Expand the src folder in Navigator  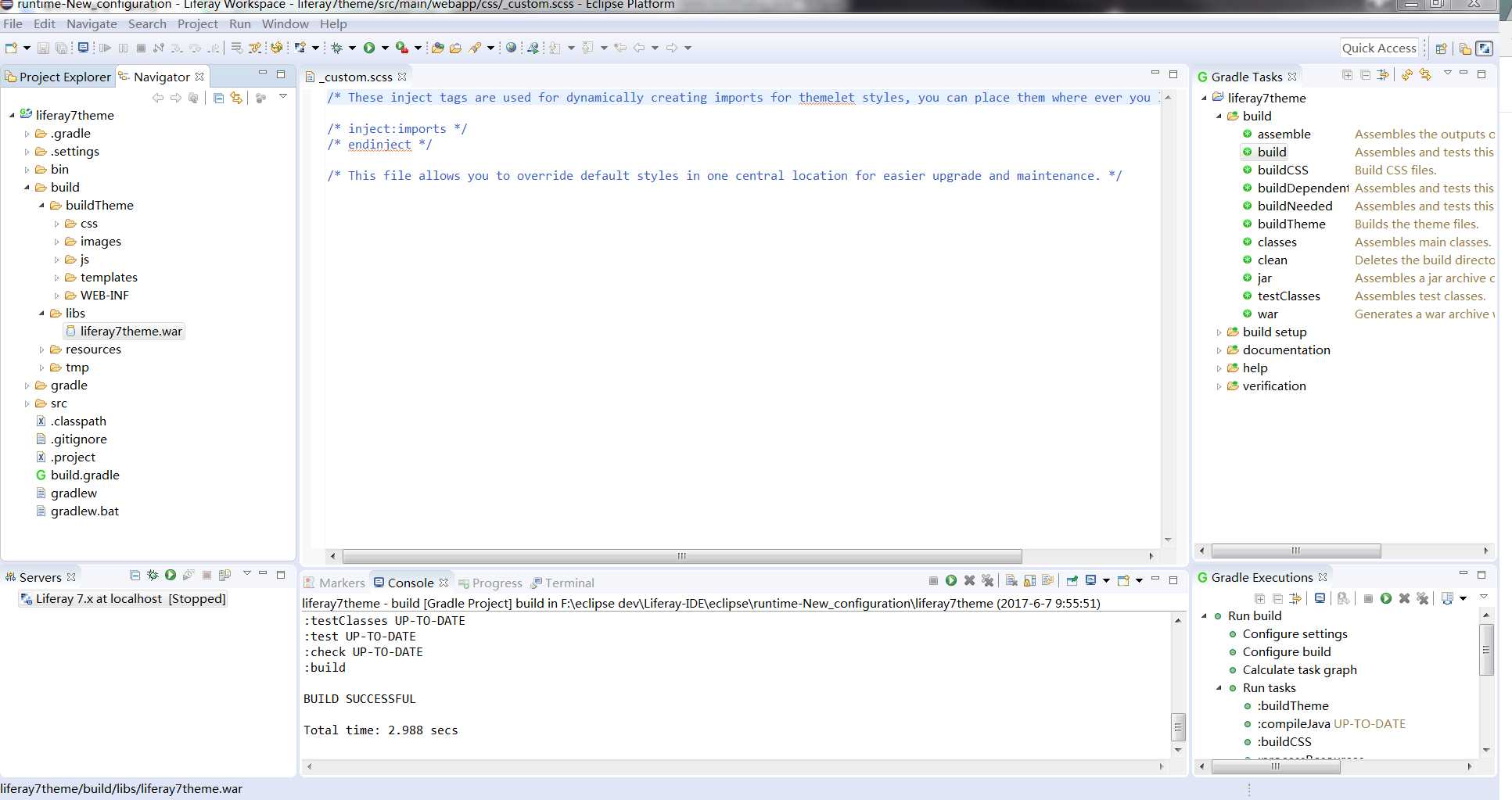point(27,404)
